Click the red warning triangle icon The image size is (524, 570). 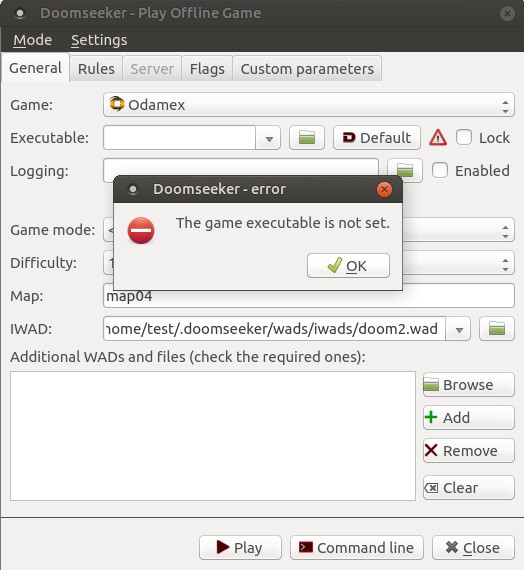click(x=437, y=138)
